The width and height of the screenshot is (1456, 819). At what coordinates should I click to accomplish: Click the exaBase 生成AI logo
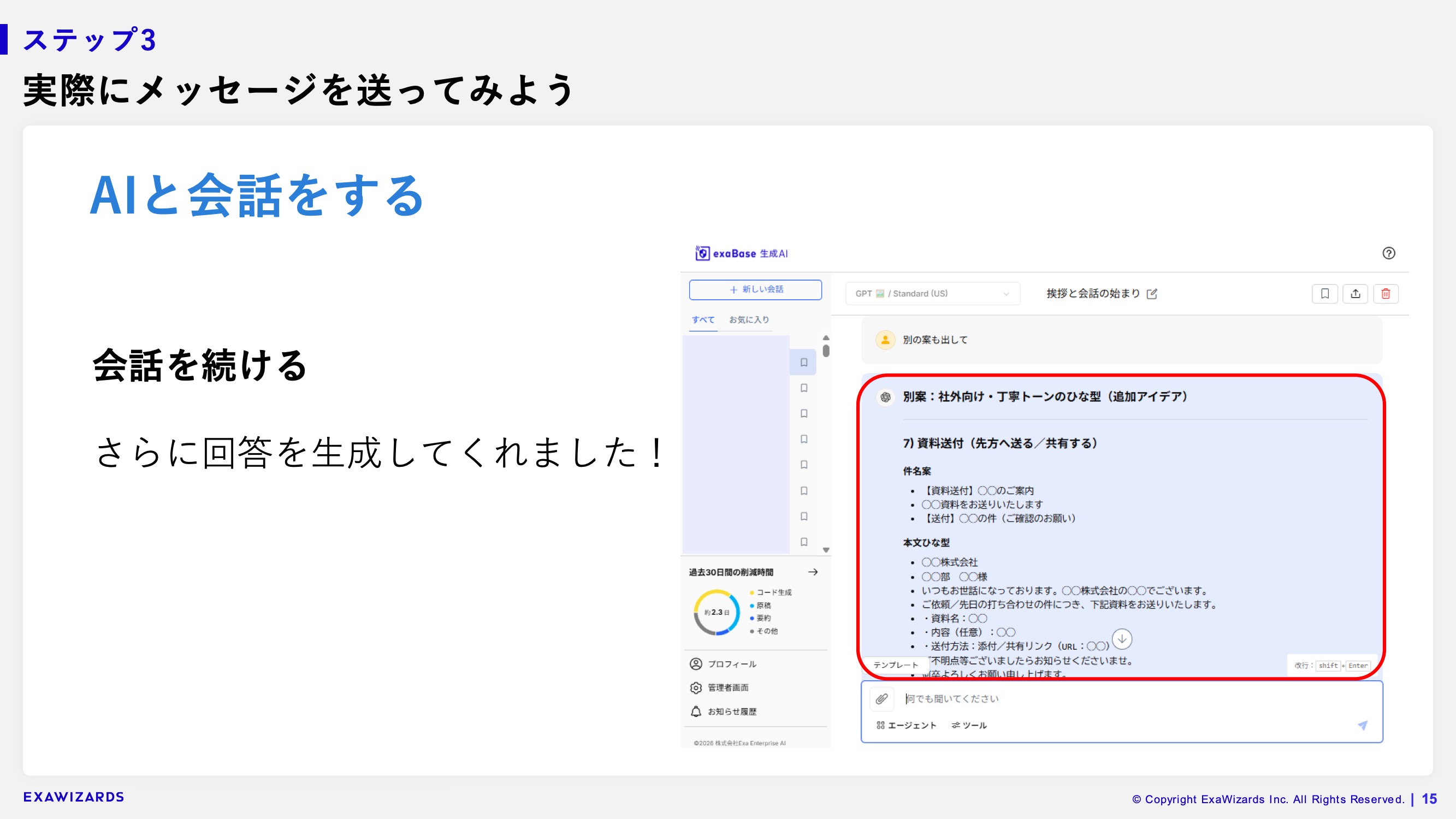(x=741, y=253)
